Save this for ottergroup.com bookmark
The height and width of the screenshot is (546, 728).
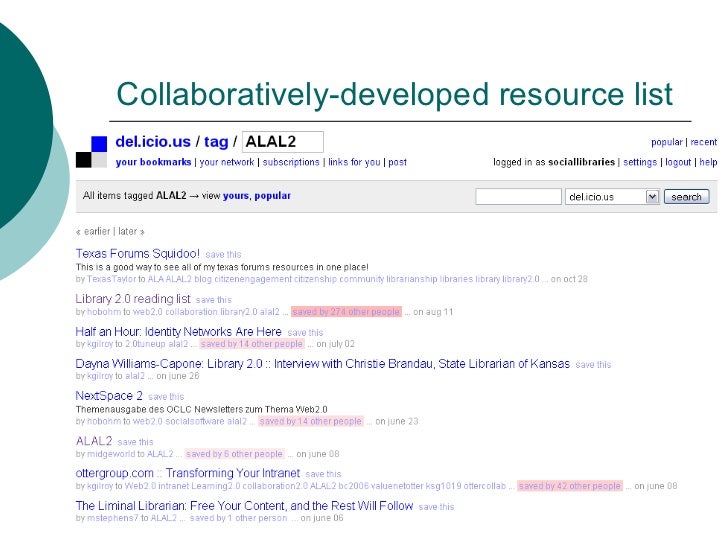(323, 474)
